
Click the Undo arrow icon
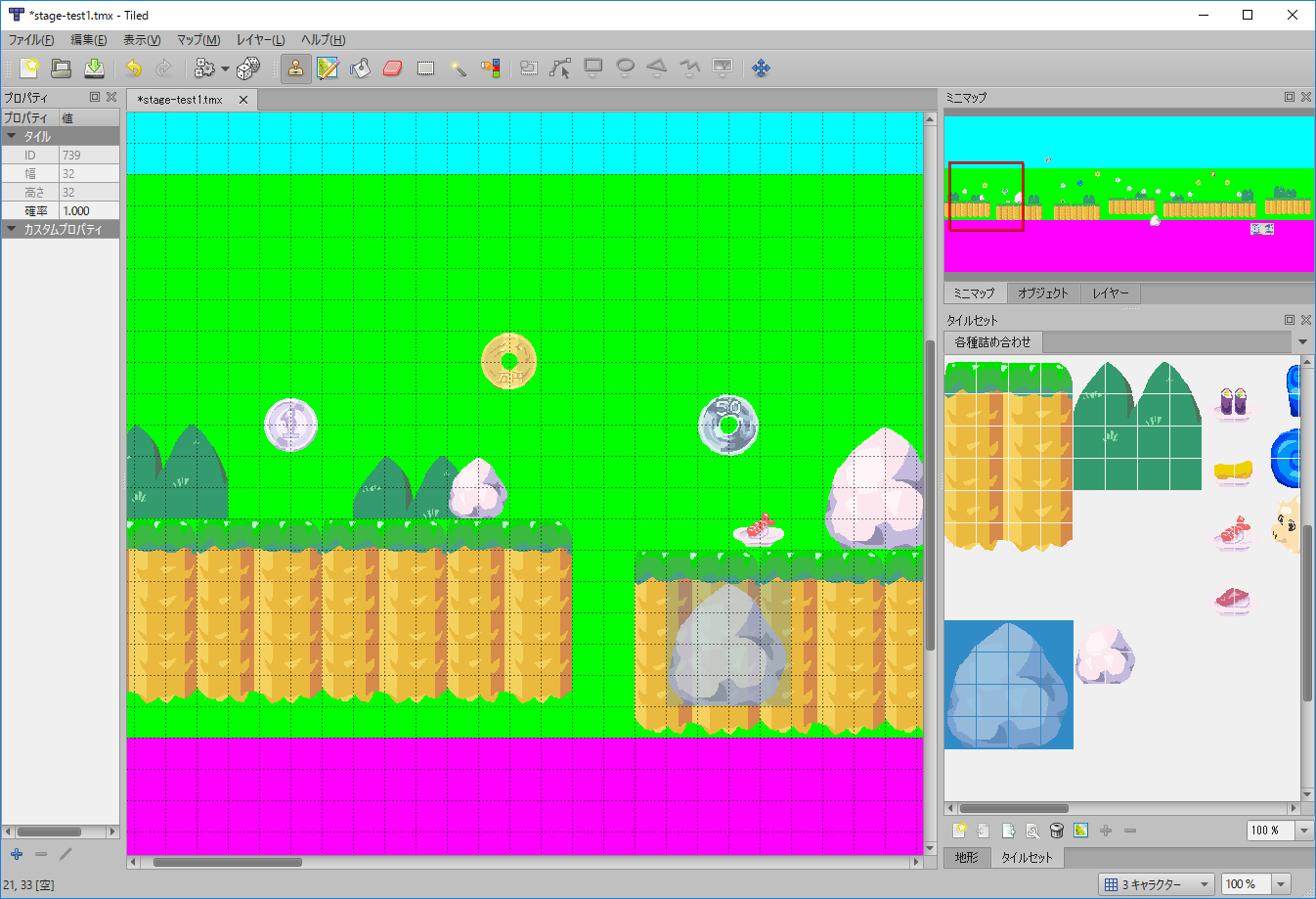tap(136, 67)
